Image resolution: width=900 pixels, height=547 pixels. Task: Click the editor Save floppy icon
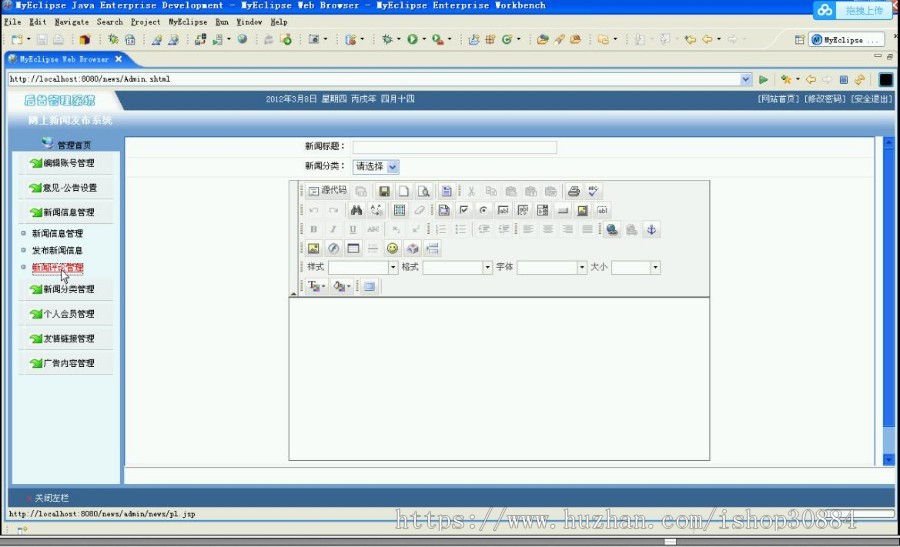pyautogui.click(x=385, y=191)
